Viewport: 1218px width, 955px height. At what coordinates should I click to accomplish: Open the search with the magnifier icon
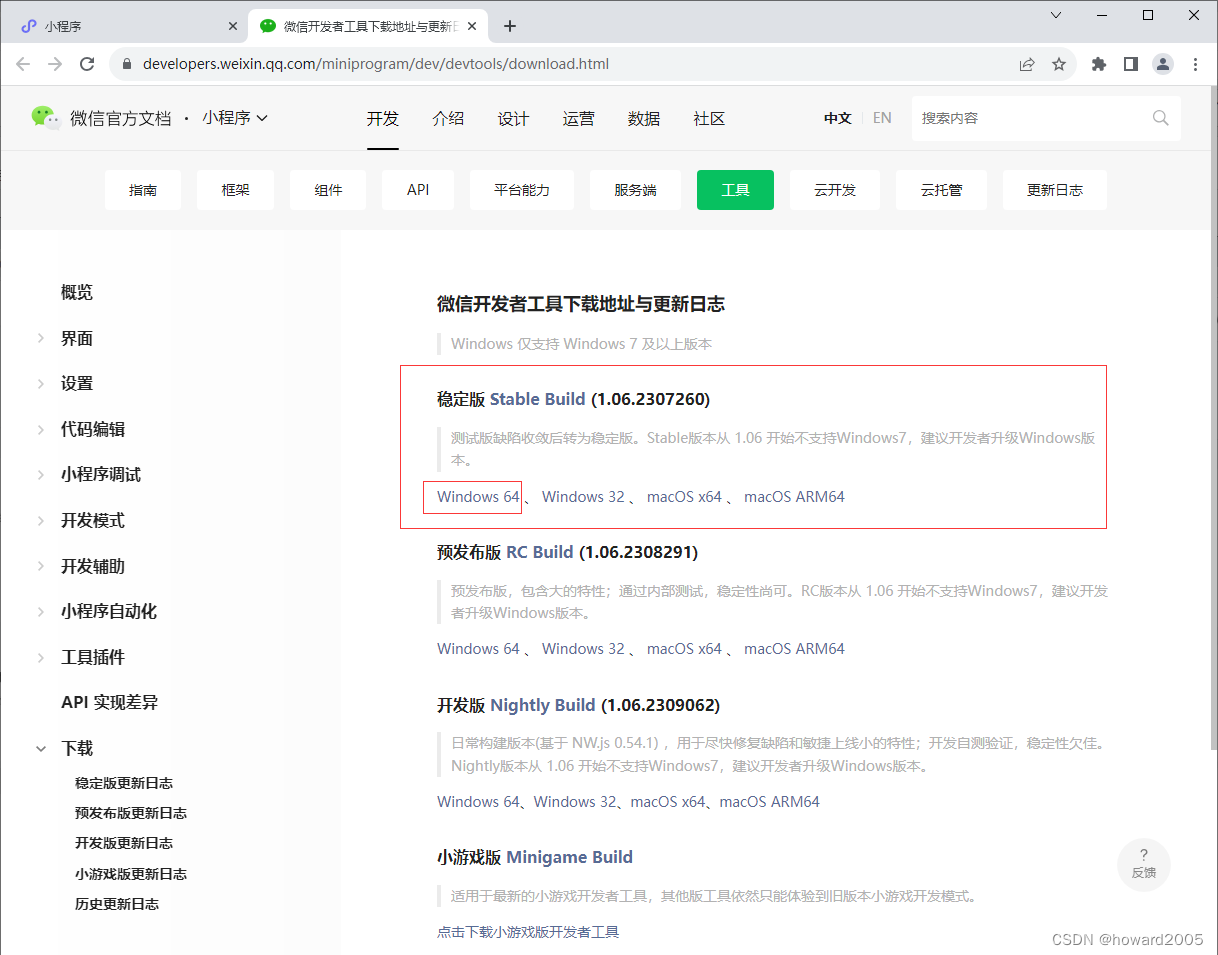(1159, 117)
